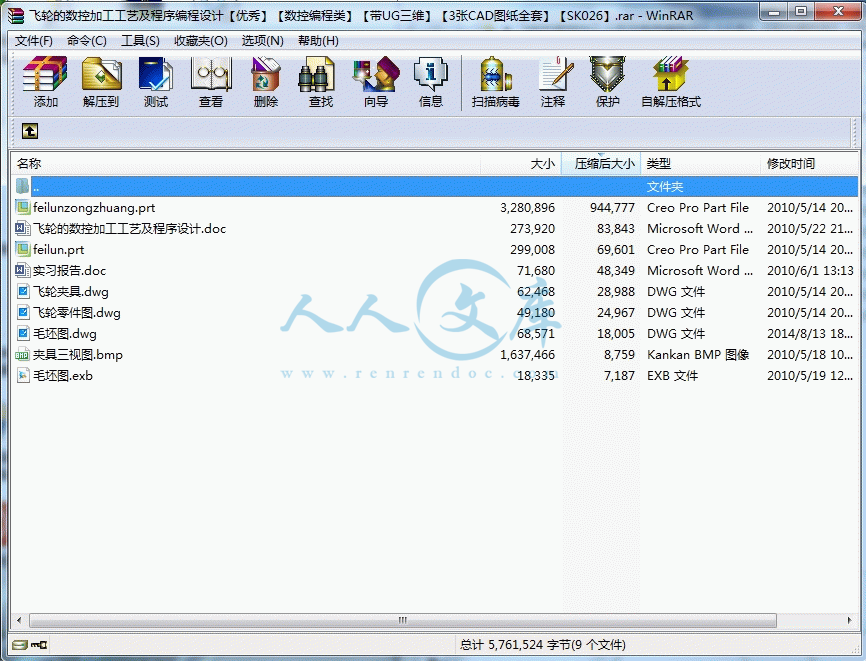Image resolution: width=866 pixels, height=661 pixels.
Task: Click the feilunzongzhuang.prt file icon
Action: 23,208
